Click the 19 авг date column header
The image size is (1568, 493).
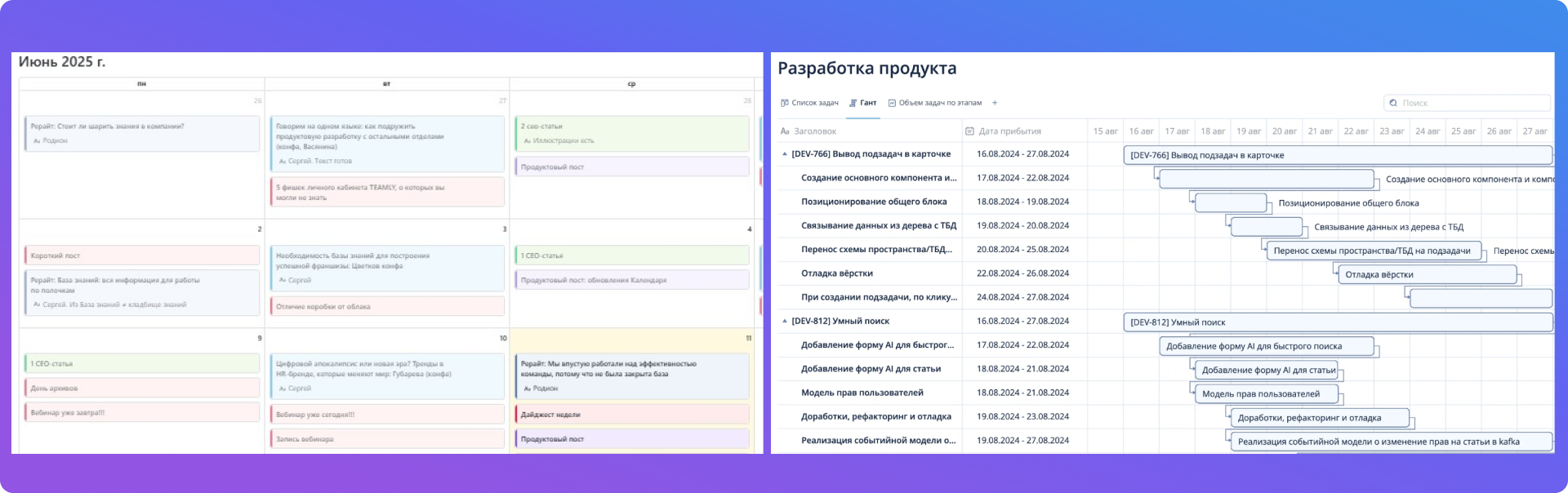(1248, 131)
